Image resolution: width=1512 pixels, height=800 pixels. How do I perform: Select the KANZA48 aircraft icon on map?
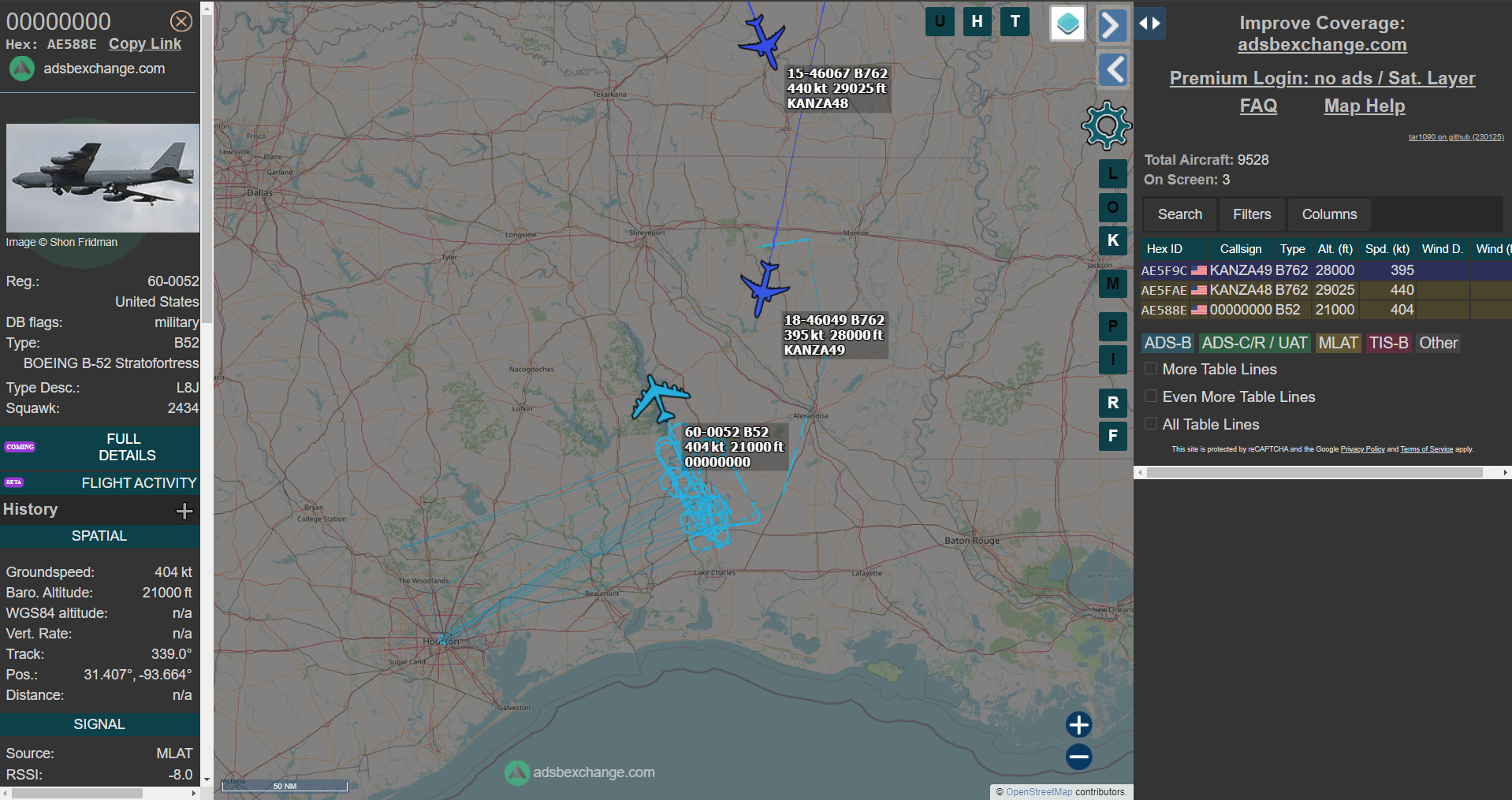coord(762,42)
